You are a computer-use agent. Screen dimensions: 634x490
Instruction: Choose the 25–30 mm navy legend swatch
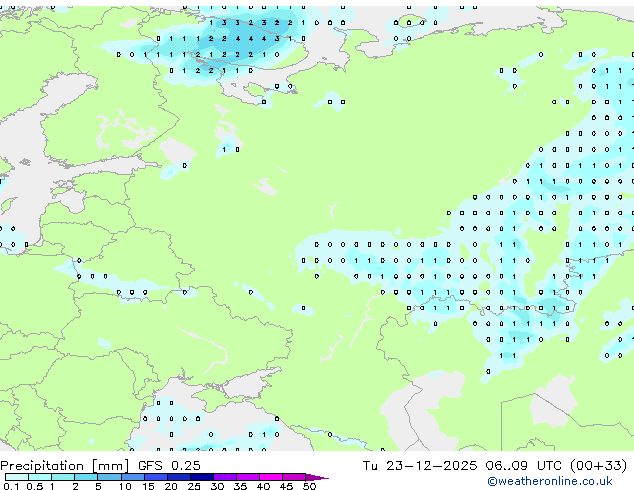pyautogui.click(x=202, y=477)
